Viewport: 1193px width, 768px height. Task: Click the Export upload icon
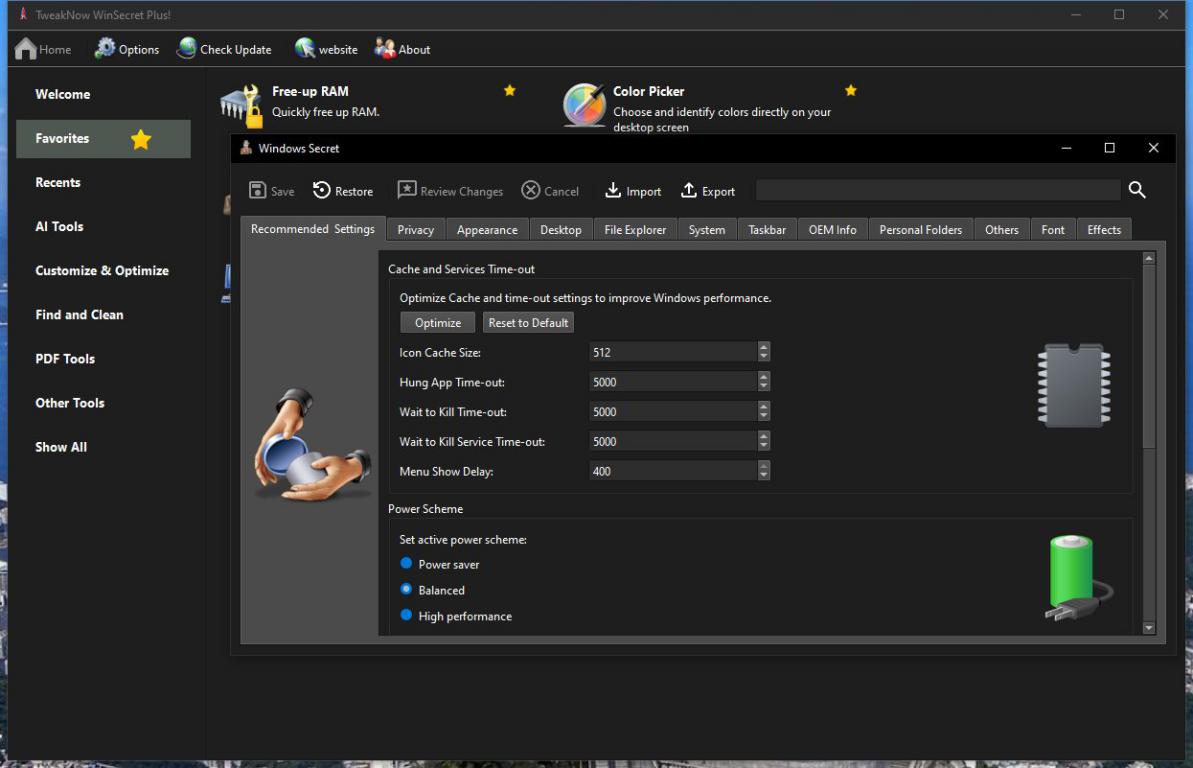[x=689, y=191]
